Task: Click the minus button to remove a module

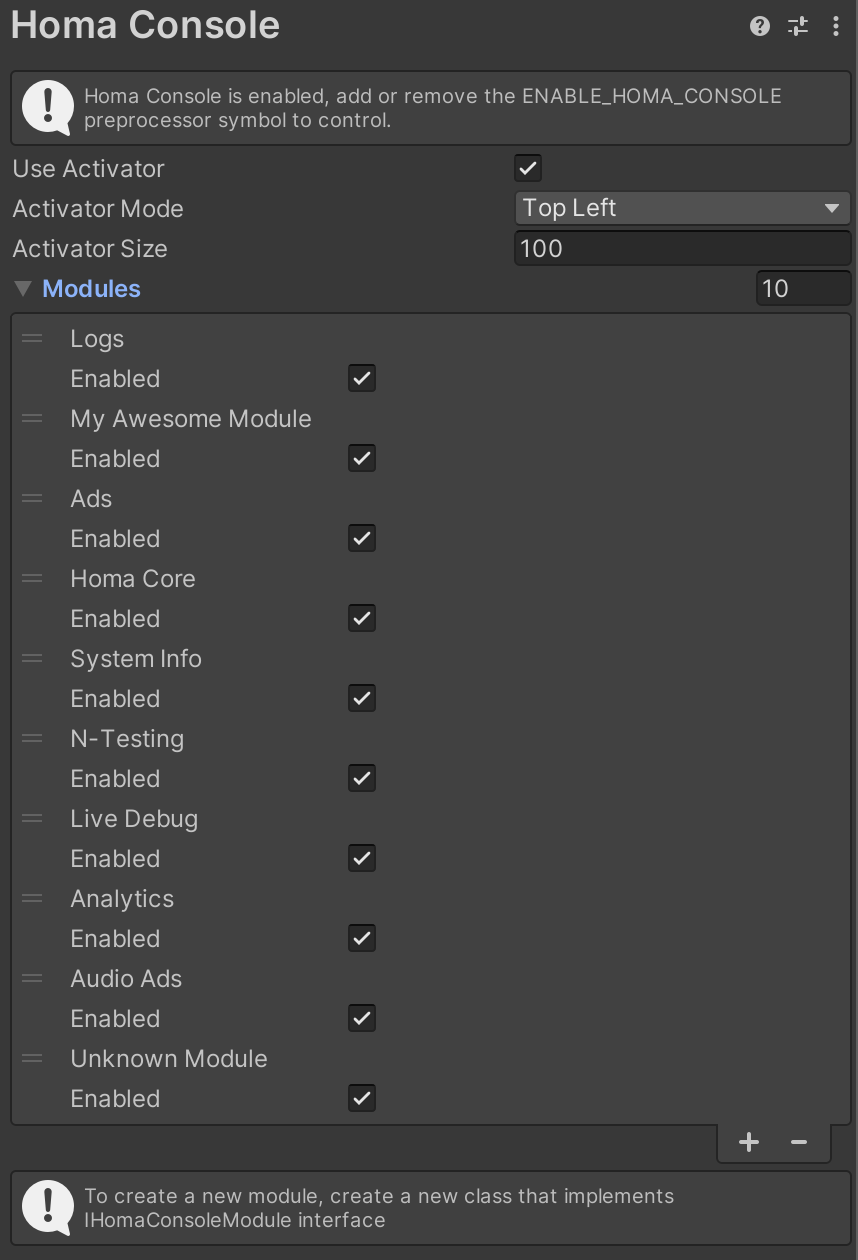Action: click(x=799, y=1142)
